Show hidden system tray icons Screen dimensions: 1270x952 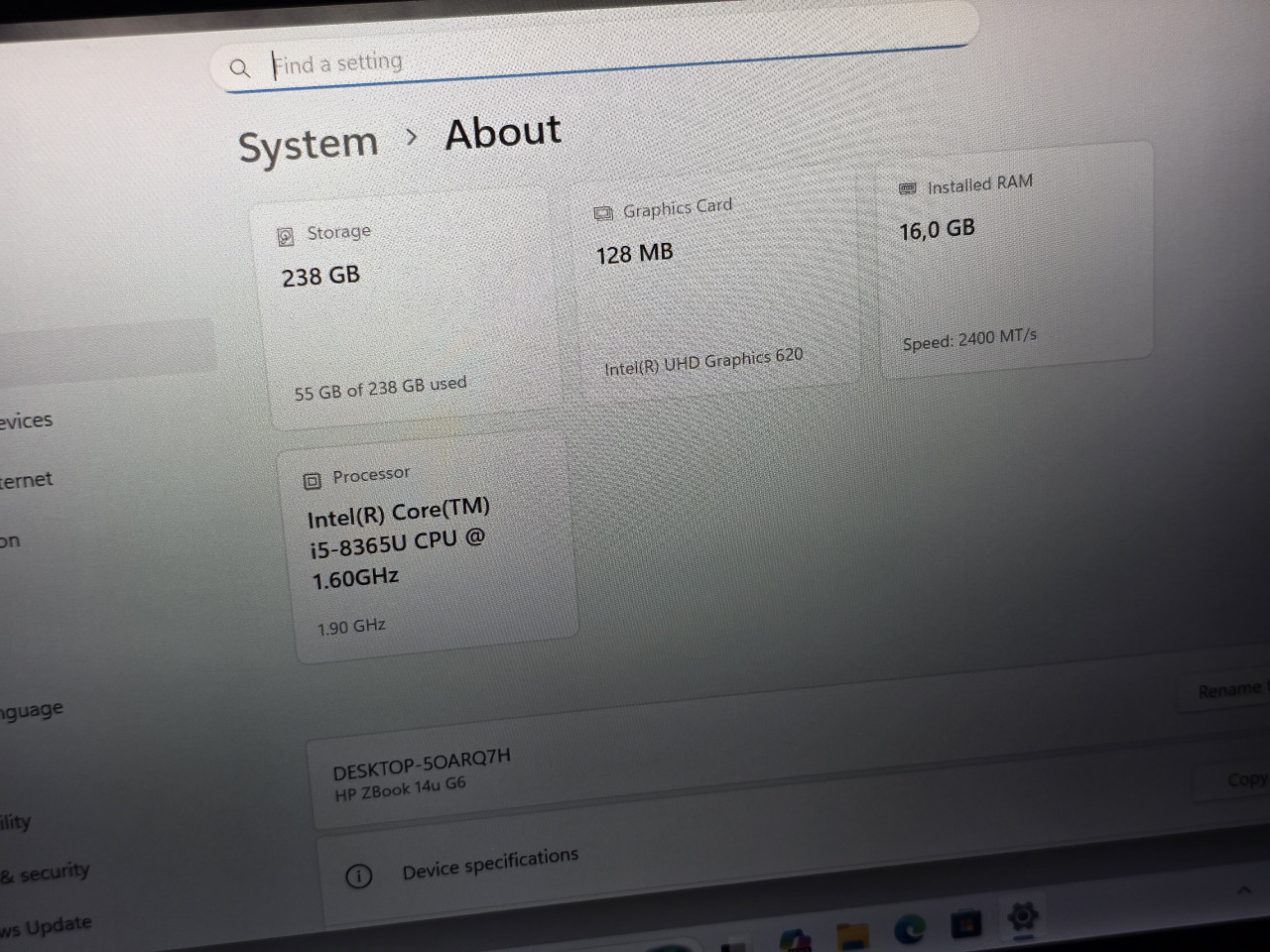click(x=1243, y=891)
